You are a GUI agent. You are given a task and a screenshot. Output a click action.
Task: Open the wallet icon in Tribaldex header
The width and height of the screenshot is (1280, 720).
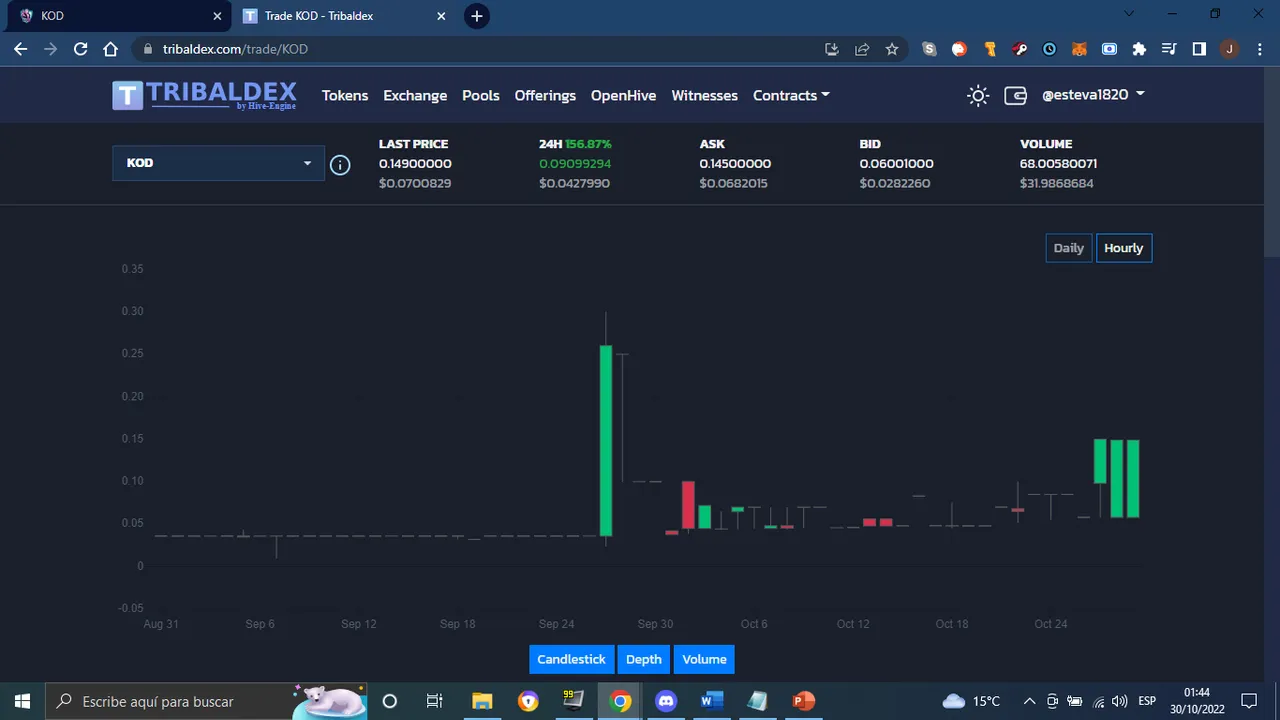point(1015,95)
